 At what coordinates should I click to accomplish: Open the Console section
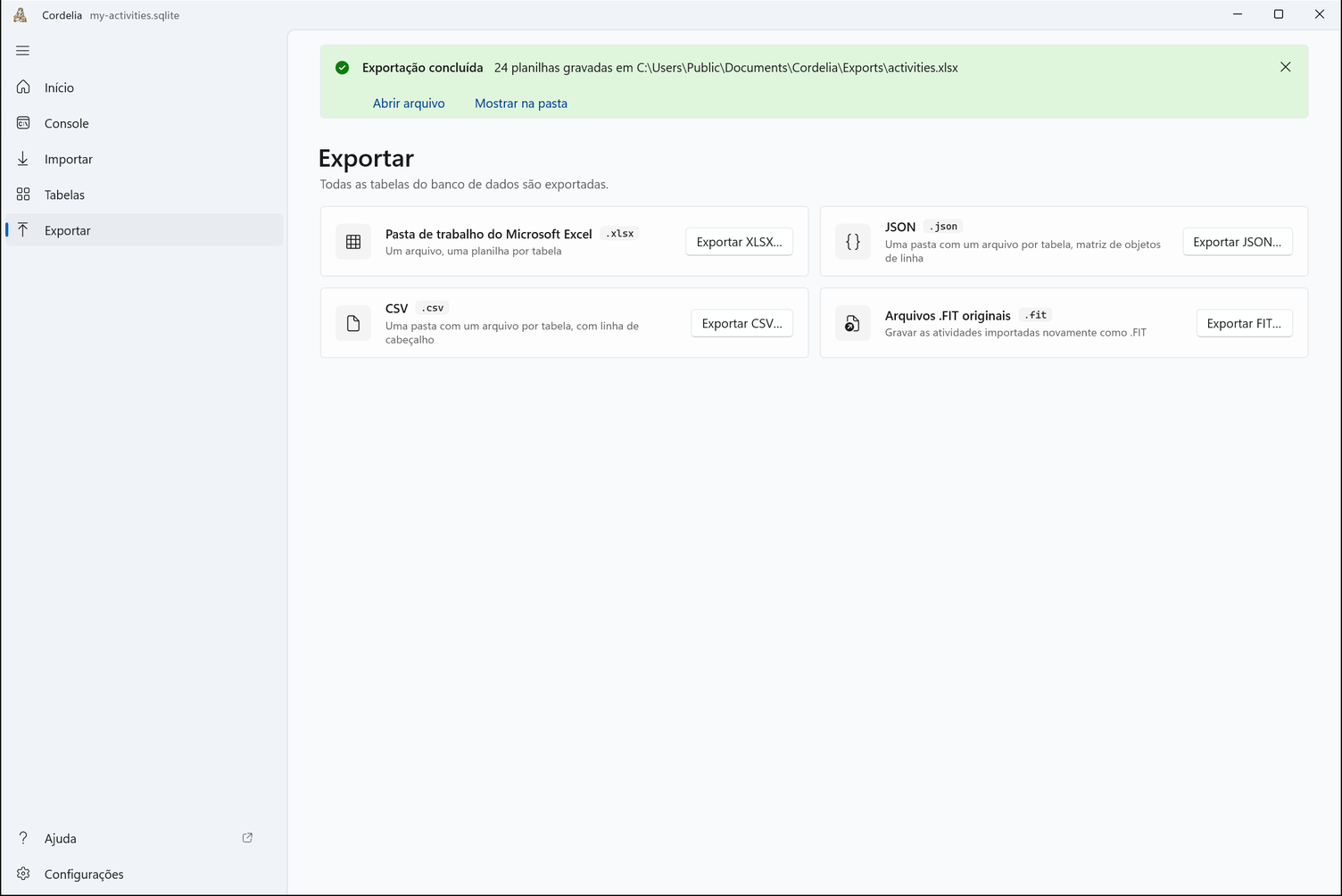(x=144, y=123)
